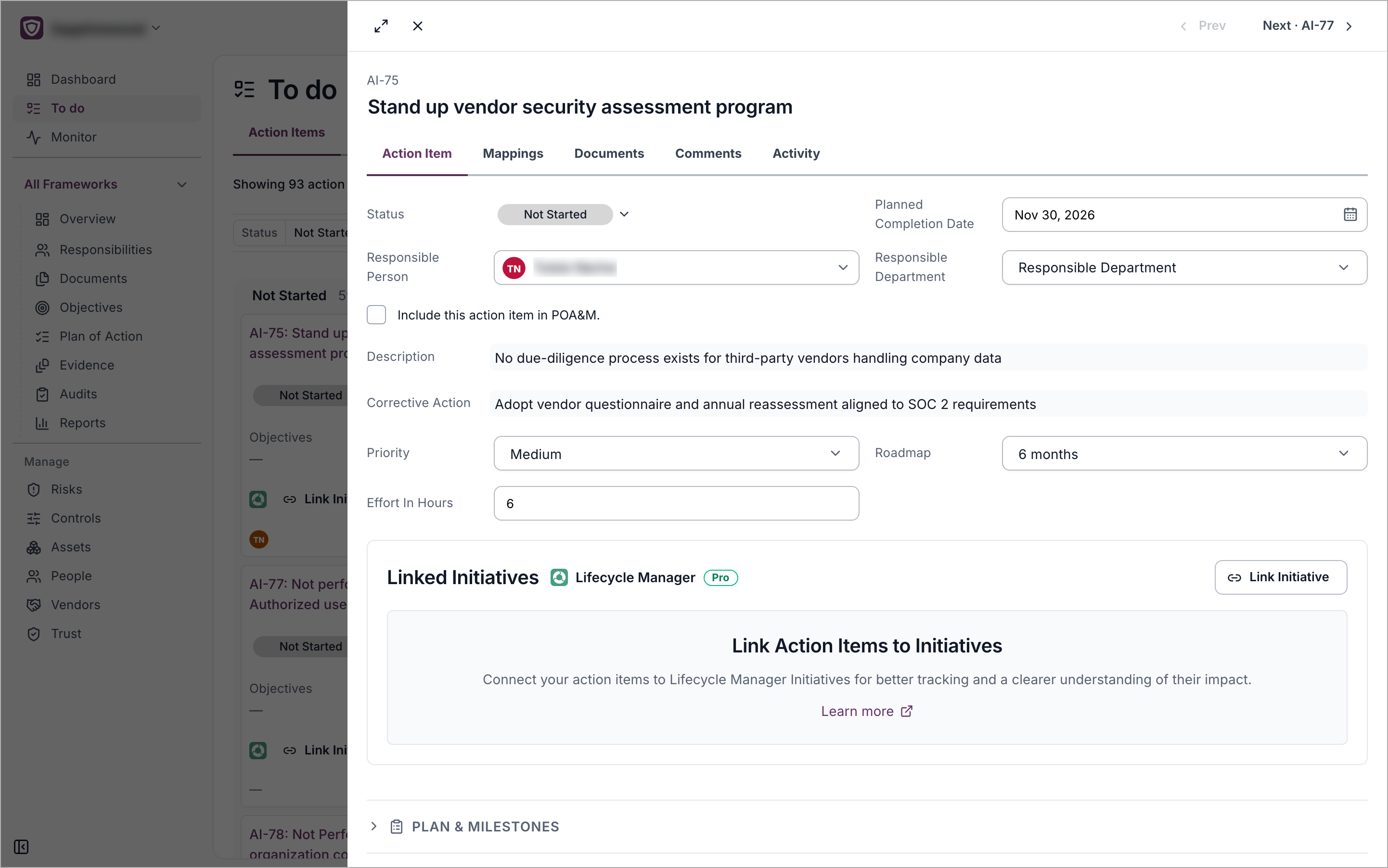1388x868 pixels.
Task: Click the Link Initiative button
Action: click(x=1280, y=577)
